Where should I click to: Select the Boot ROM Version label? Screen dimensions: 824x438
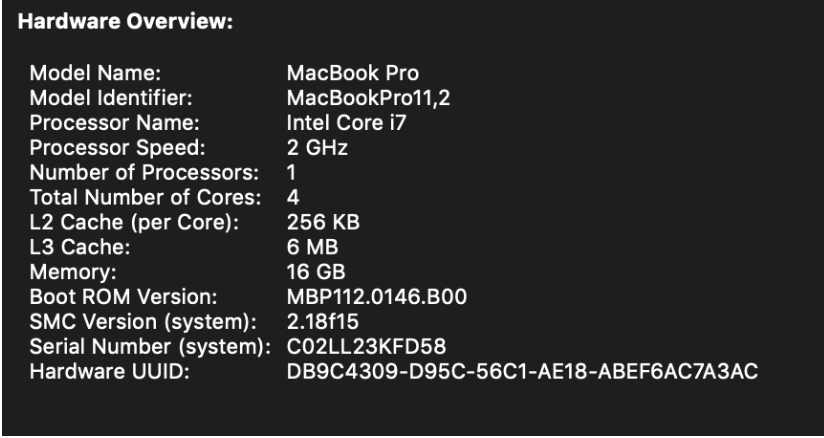point(123,297)
